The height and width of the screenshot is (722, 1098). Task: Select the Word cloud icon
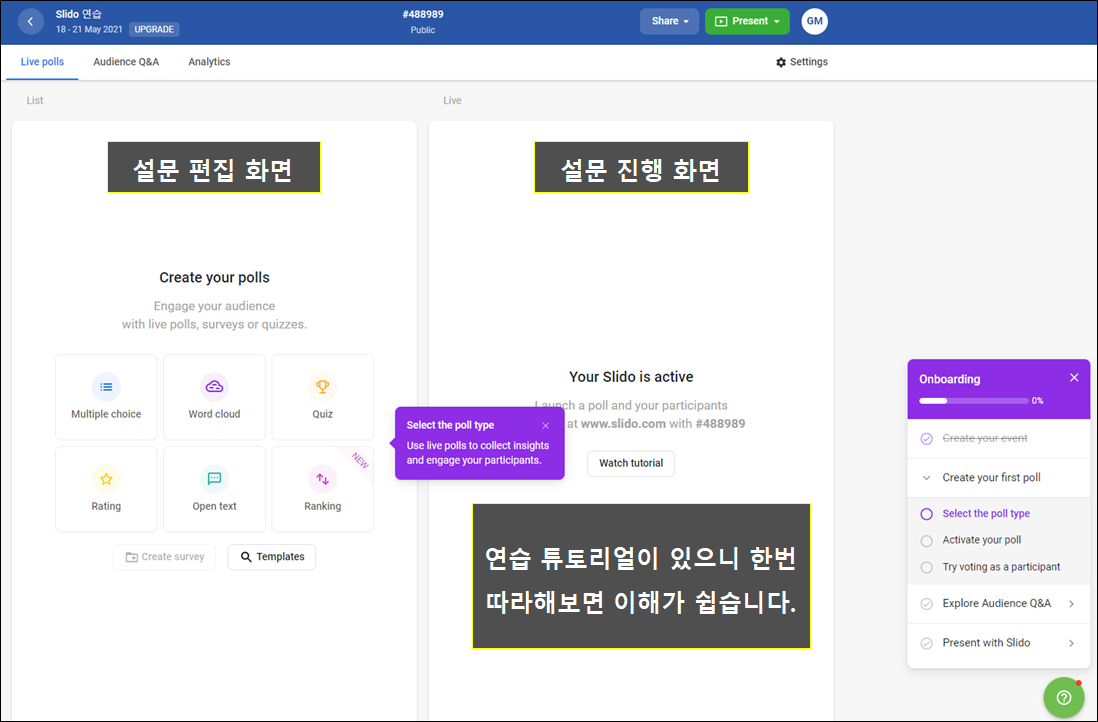coord(214,387)
